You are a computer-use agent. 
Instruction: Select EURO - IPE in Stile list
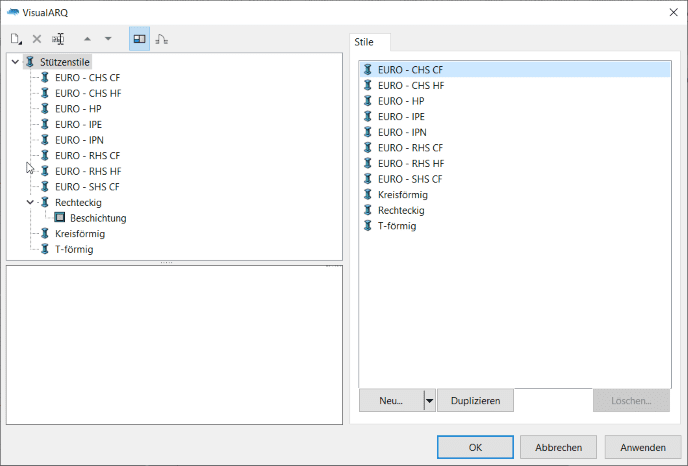[x=515, y=117]
